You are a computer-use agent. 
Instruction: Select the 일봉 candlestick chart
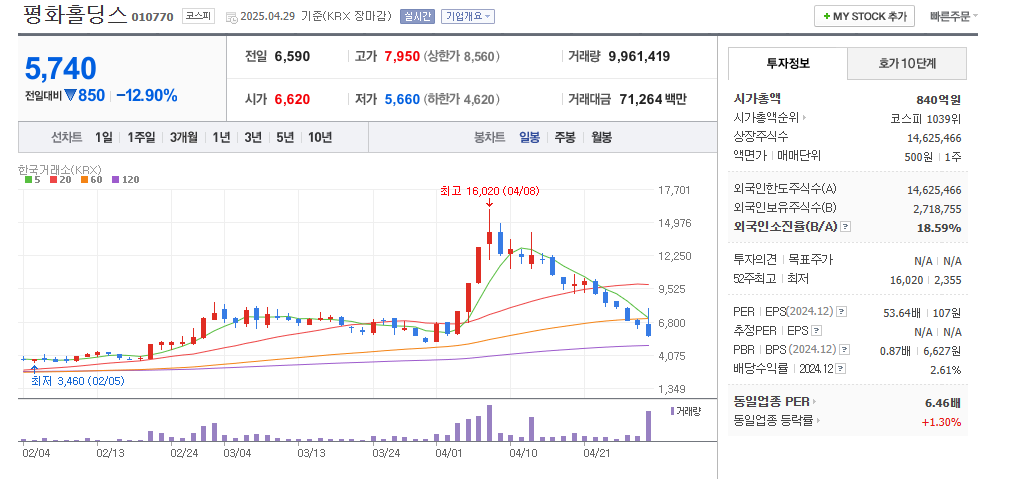[529, 137]
